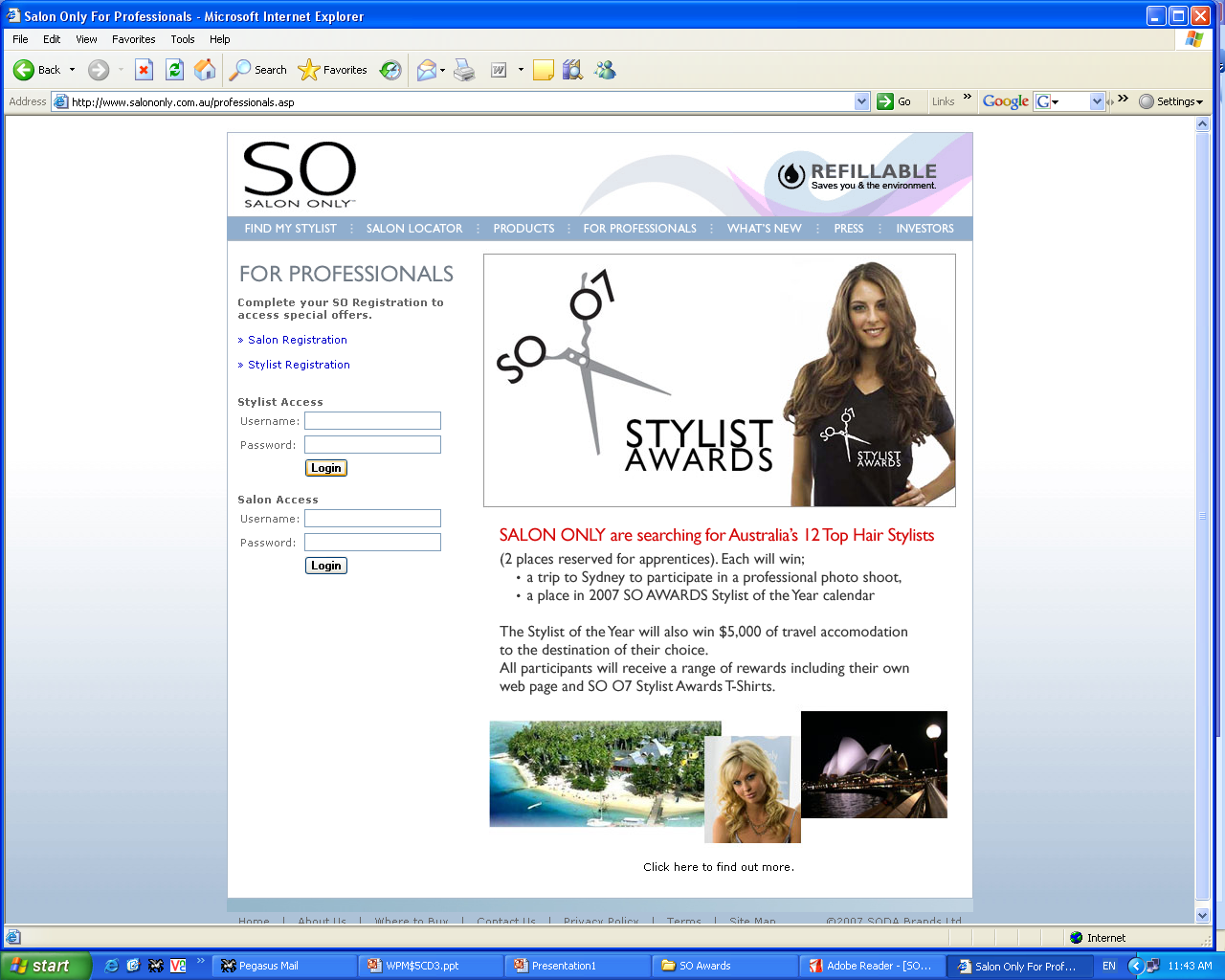1225x980 pixels.
Task: Open the Tools menu
Action: pyautogui.click(x=182, y=39)
